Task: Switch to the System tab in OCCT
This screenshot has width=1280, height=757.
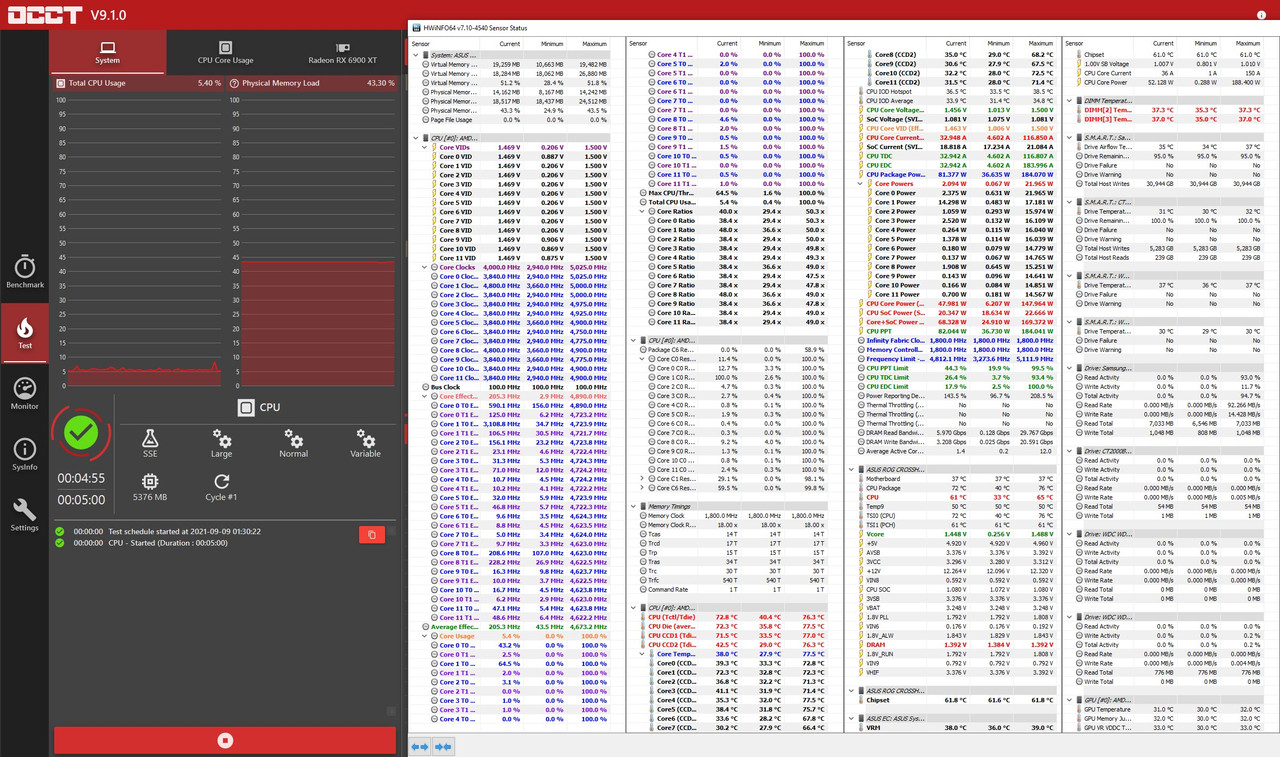Action: tap(108, 52)
